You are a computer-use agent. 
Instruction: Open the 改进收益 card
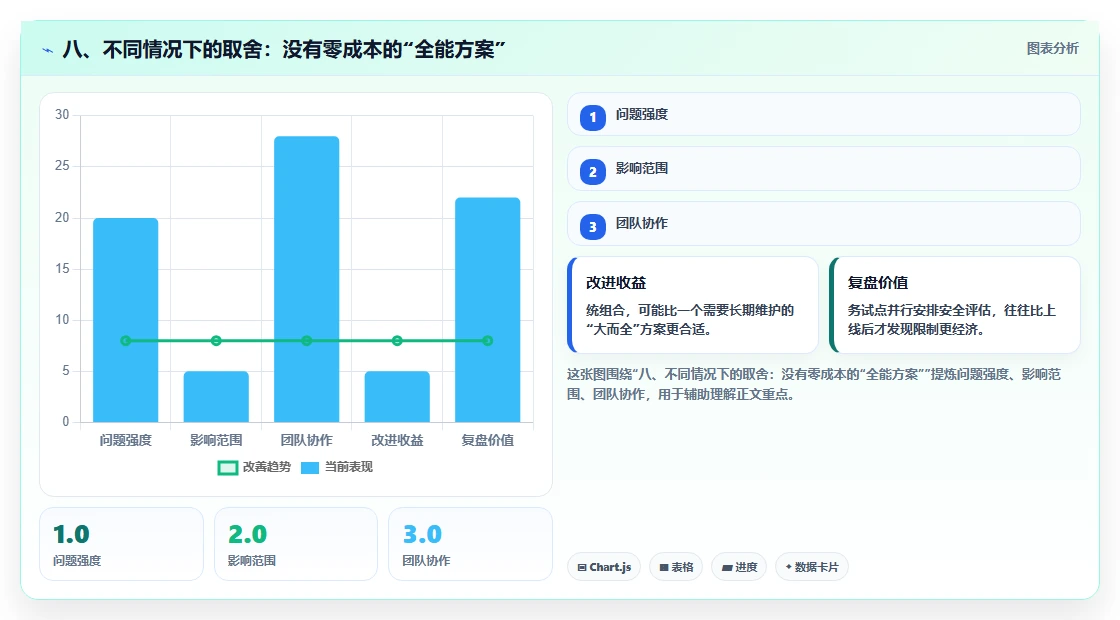pyautogui.click(x=693, y=305)
